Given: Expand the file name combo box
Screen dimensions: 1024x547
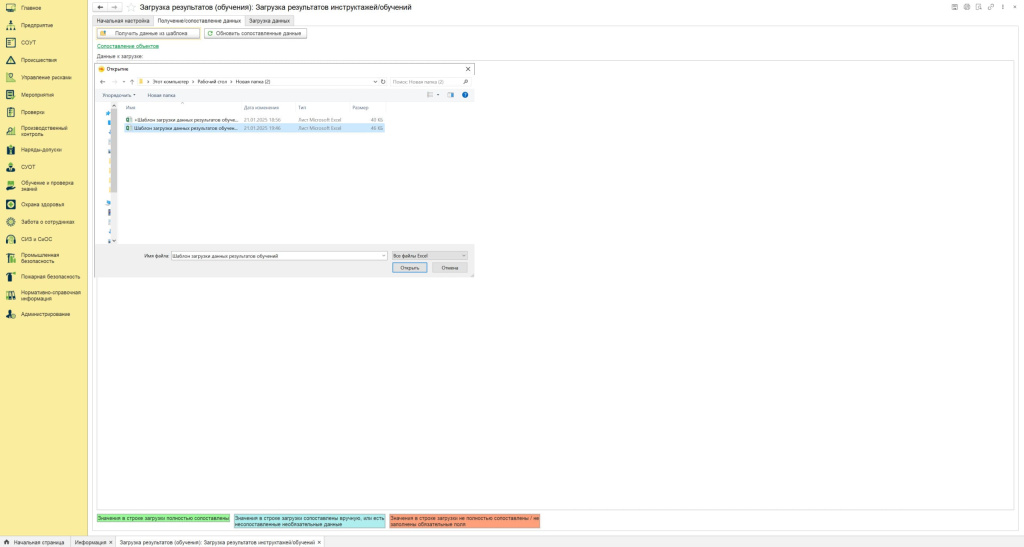Looking at the screenshot, I should (x=384, y=256).
